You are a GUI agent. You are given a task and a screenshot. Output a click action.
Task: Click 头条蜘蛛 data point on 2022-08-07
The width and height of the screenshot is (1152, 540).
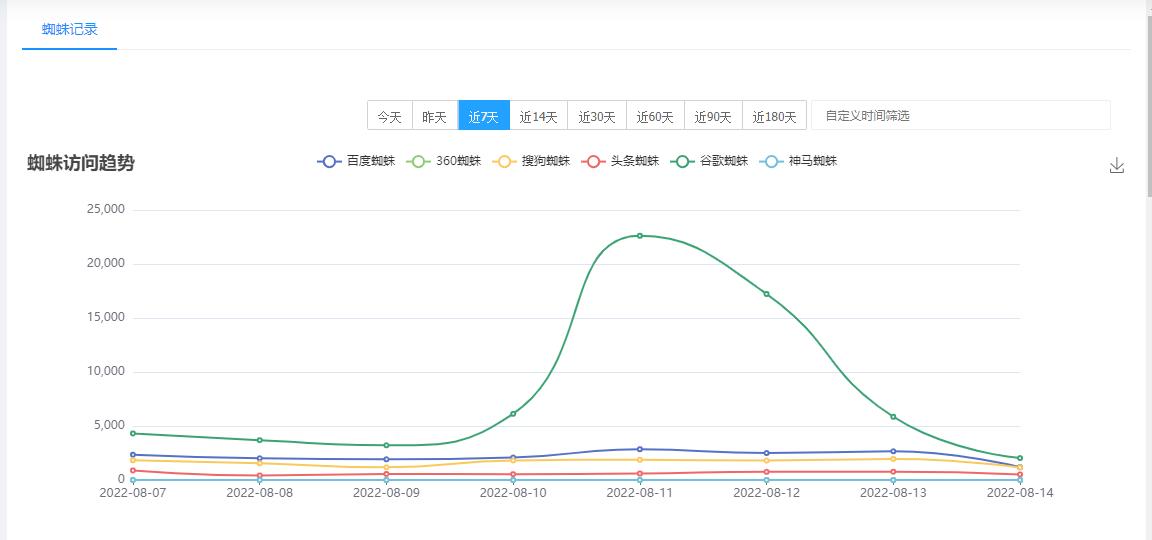[x=133, y=470]
